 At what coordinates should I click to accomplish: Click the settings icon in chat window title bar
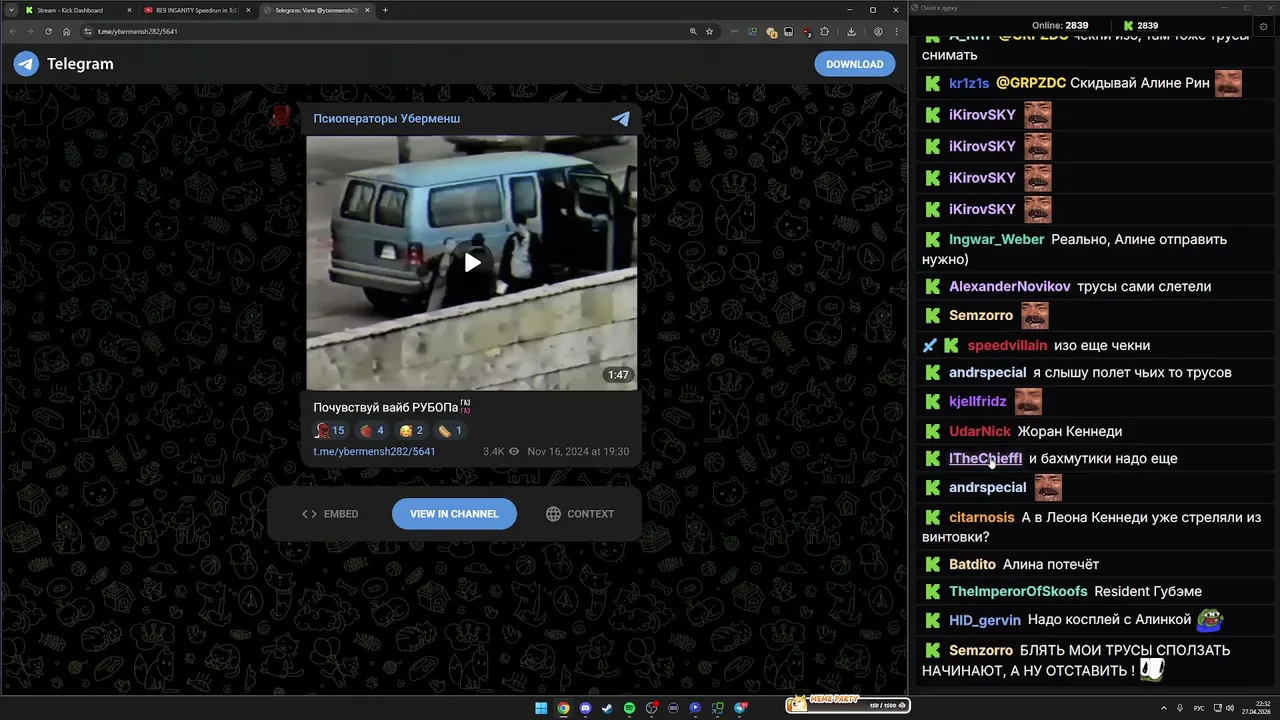[1263, 27]
